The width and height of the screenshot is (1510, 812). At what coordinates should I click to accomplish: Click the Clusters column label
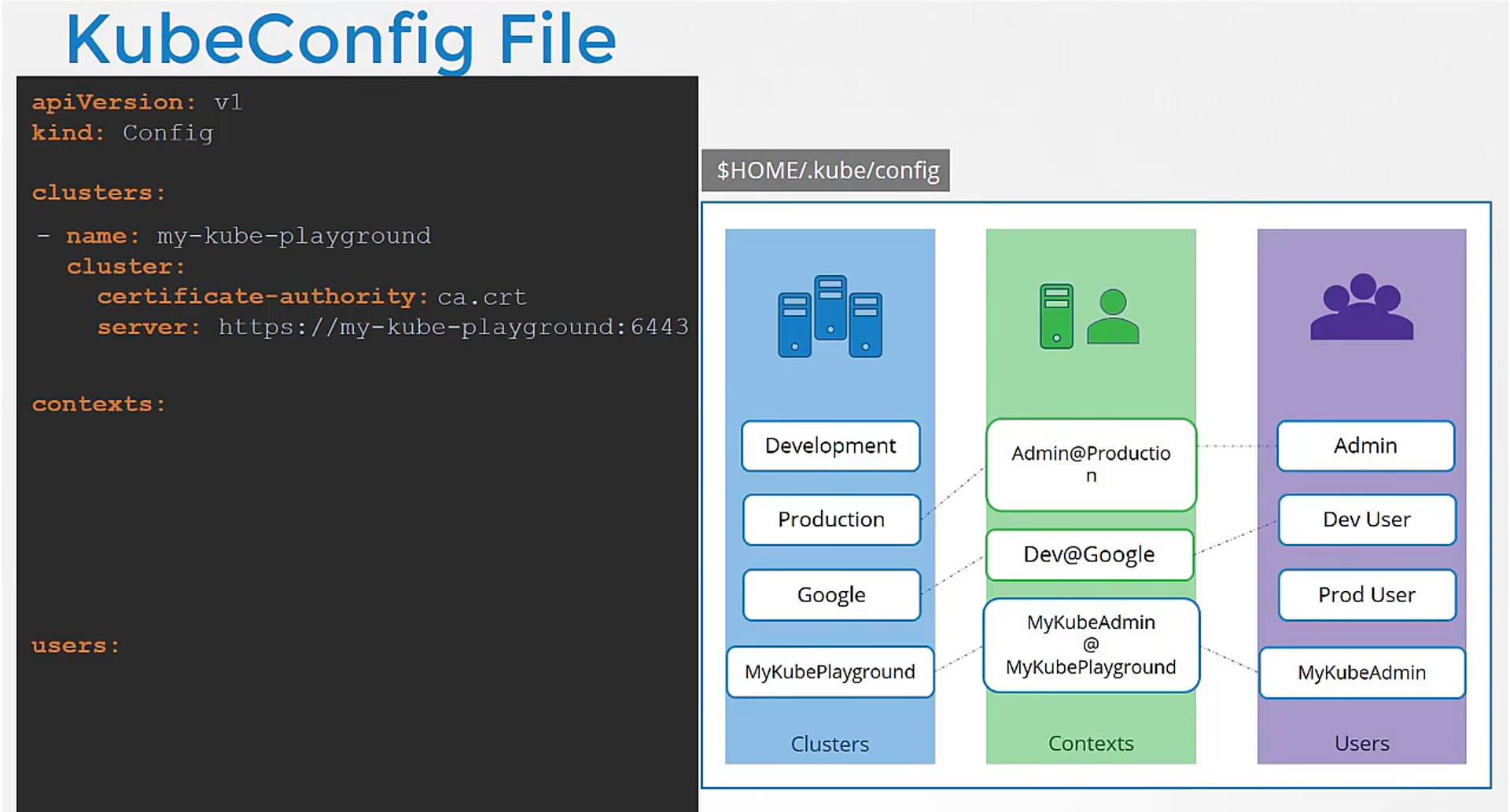[830, 744]
